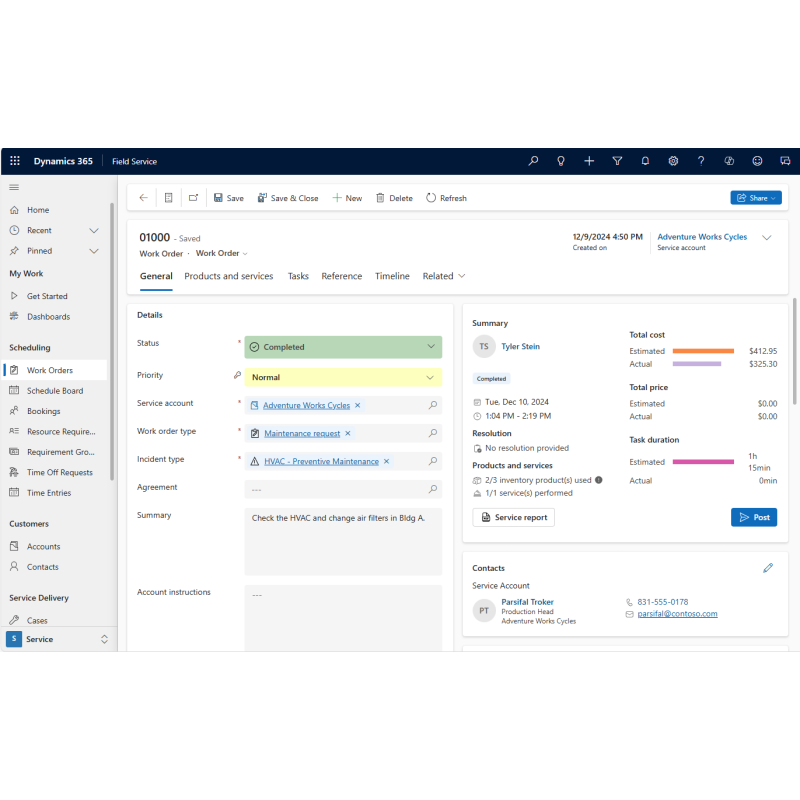Switch to Products and services tab
This screenshot has height=800, width=800.
pos(229,276)
